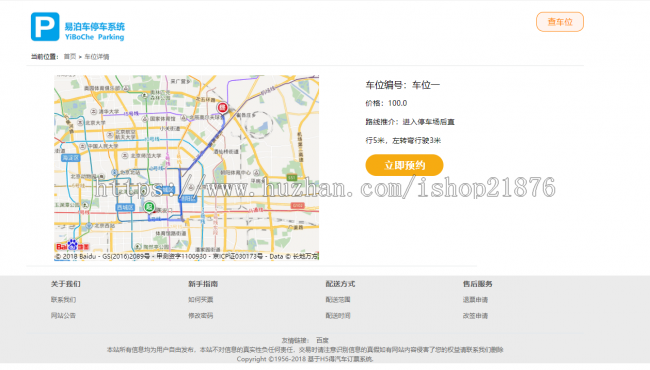The height and width of the screenshot is (370, 650).
Task: Click the 配送方式 footer heading
Action: click(340, 284)
